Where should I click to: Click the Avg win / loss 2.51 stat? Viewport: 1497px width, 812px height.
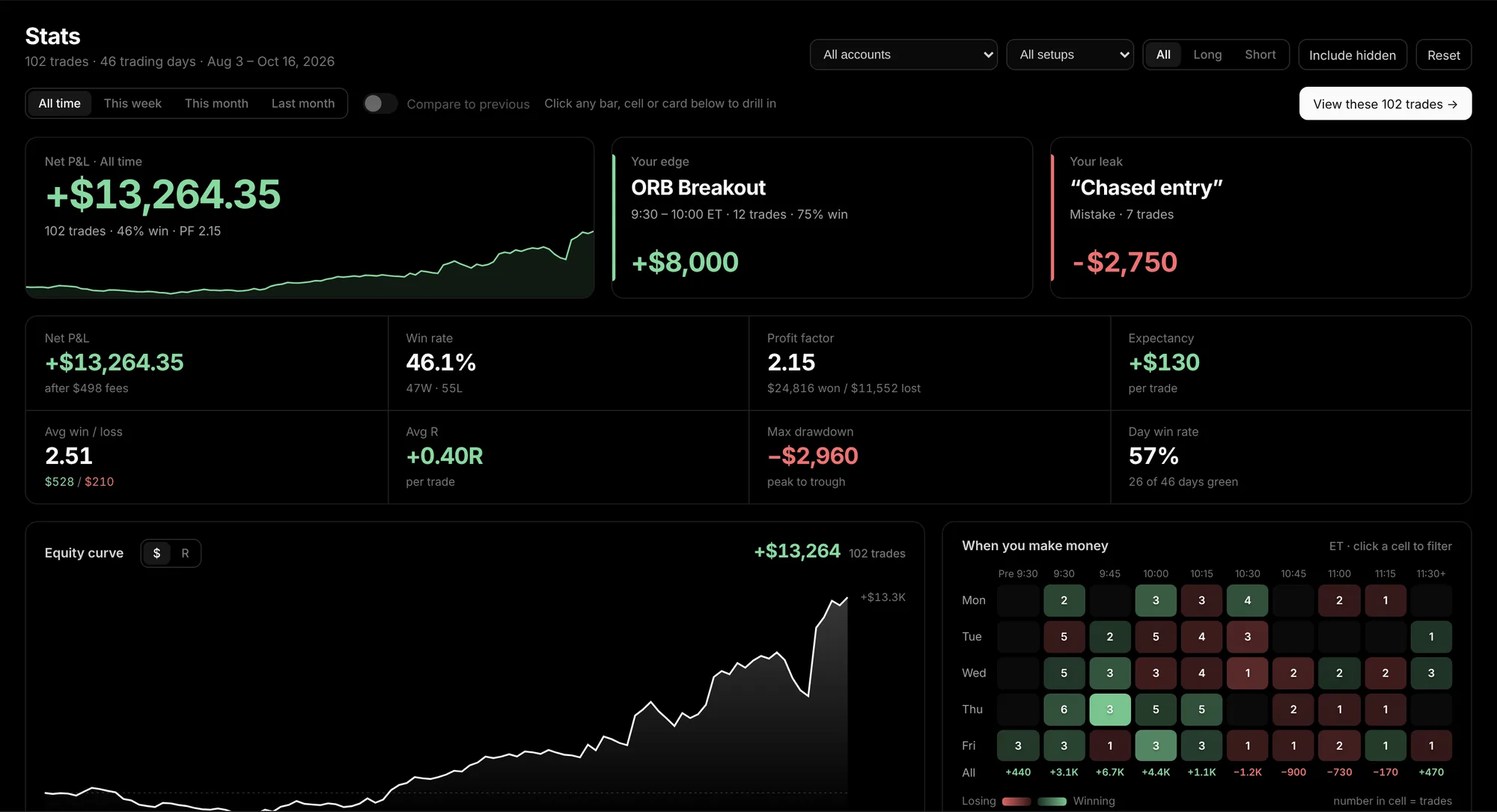tap(207, 457)
